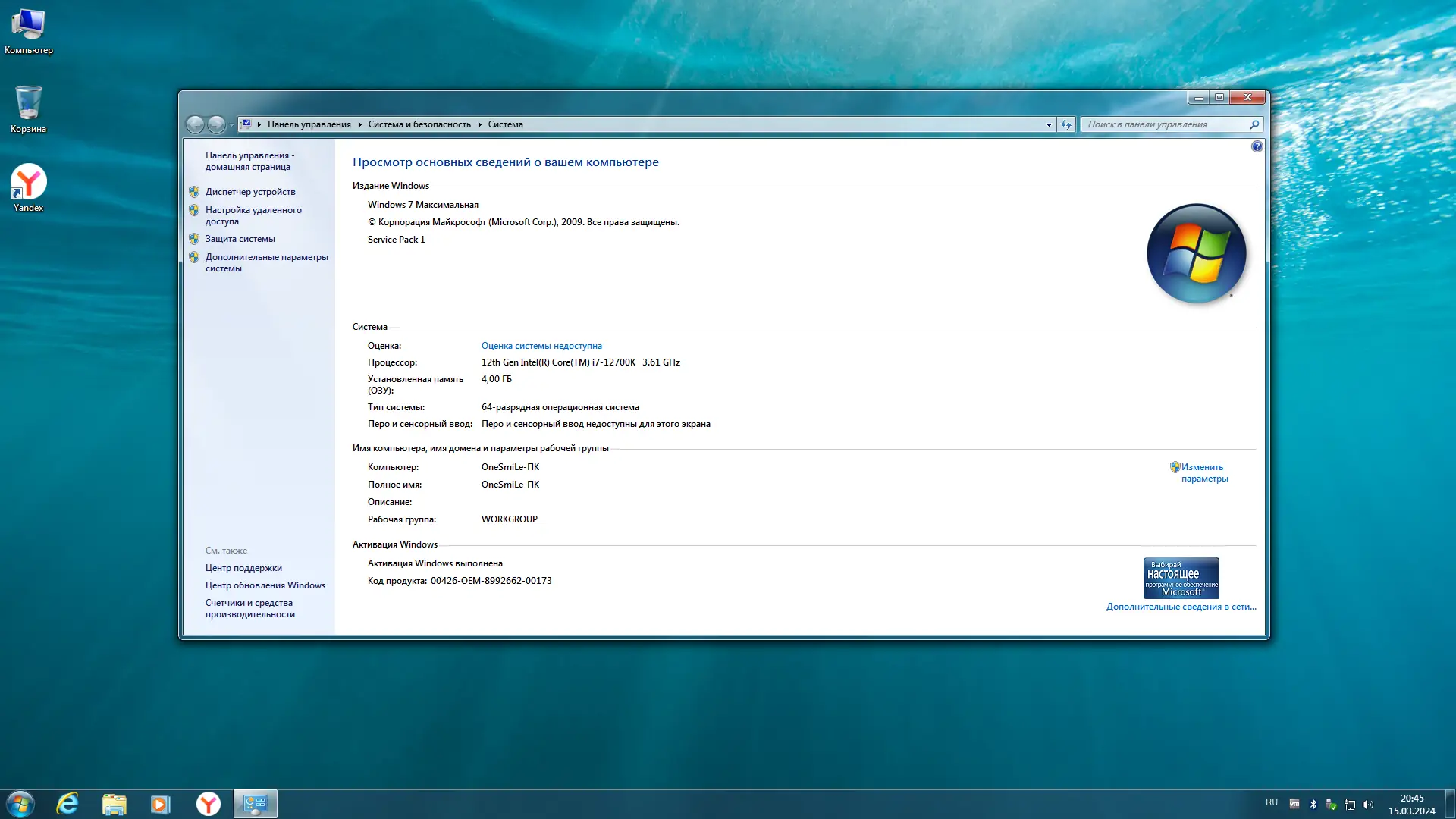This screenshot has height=819, width=1456.
Task: Click the volume speaker tray icon
Action: (x=1368, y=805)
